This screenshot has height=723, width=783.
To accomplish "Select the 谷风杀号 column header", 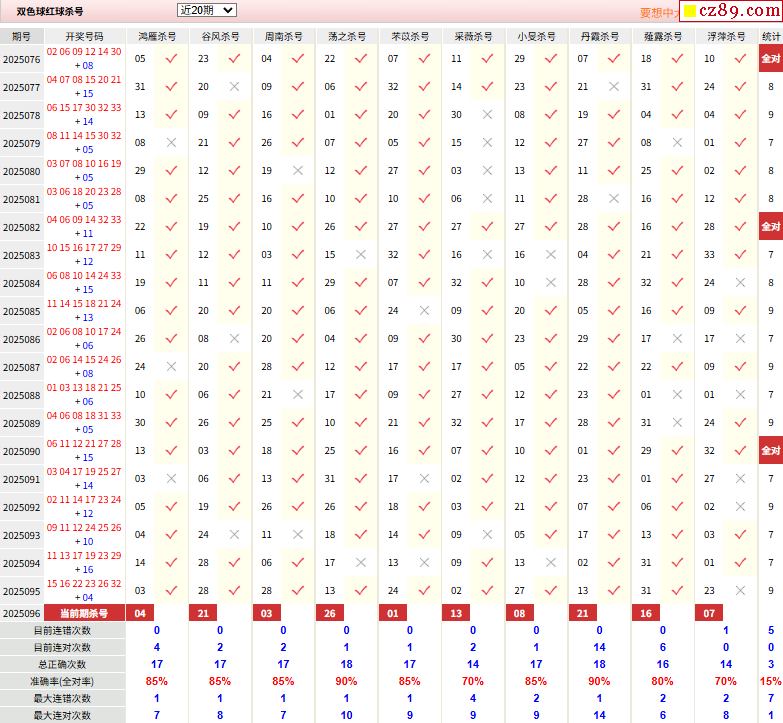I will click(220, 36).
